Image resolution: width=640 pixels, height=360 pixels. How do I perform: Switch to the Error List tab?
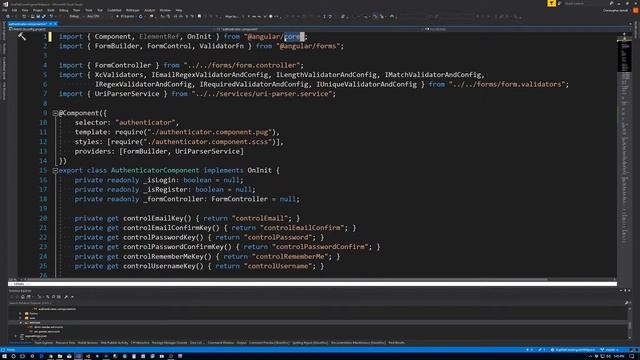click(x=197, y=343)
